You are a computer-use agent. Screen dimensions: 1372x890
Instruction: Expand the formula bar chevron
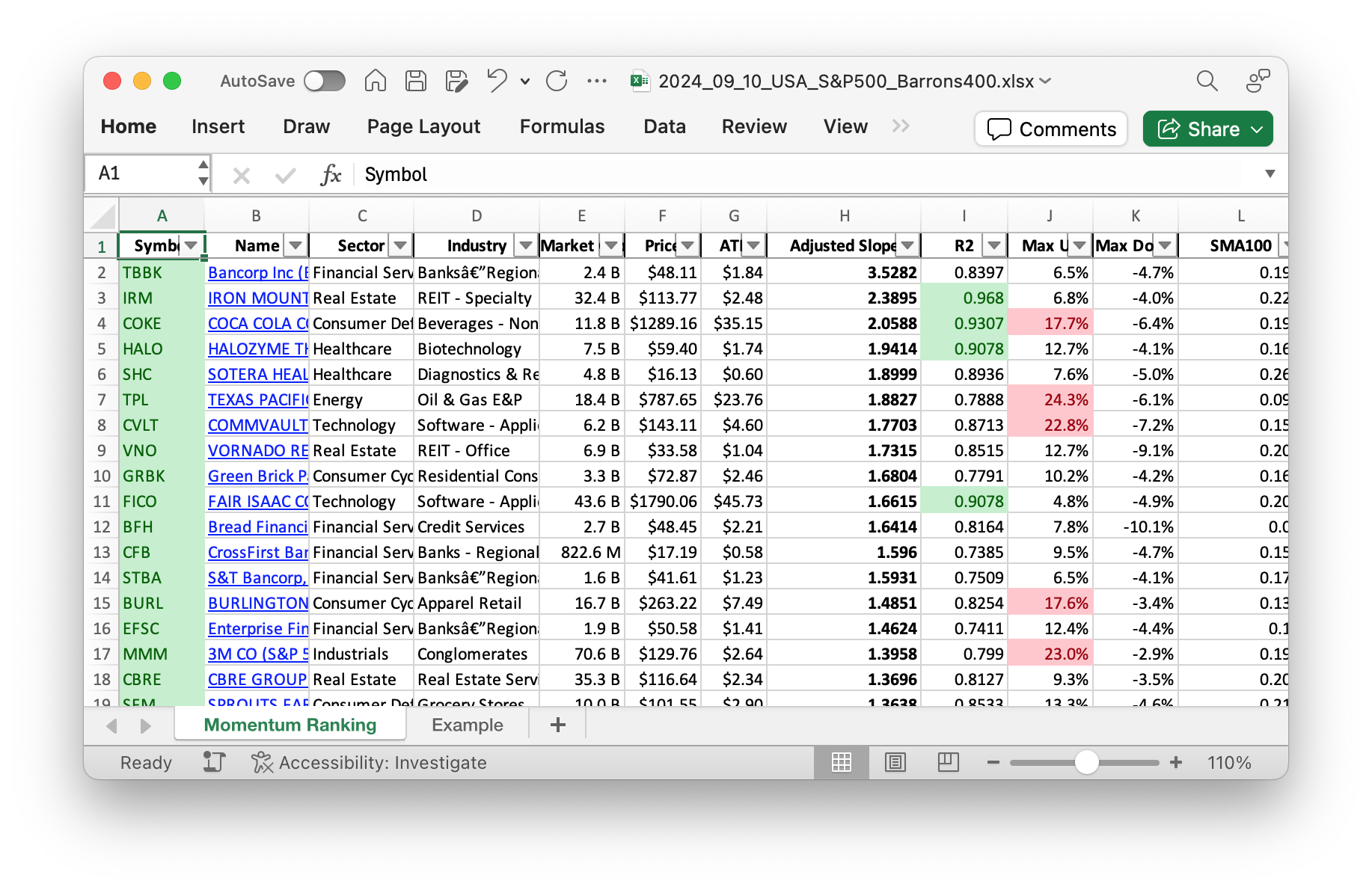(1270, 174)
